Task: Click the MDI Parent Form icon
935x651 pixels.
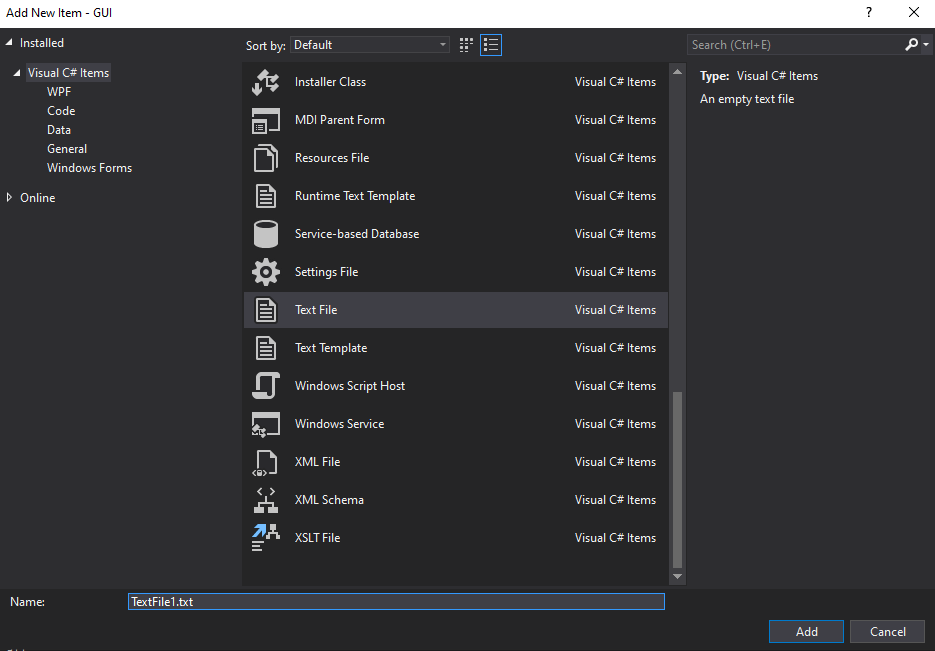Action: [x=265, y=120]
